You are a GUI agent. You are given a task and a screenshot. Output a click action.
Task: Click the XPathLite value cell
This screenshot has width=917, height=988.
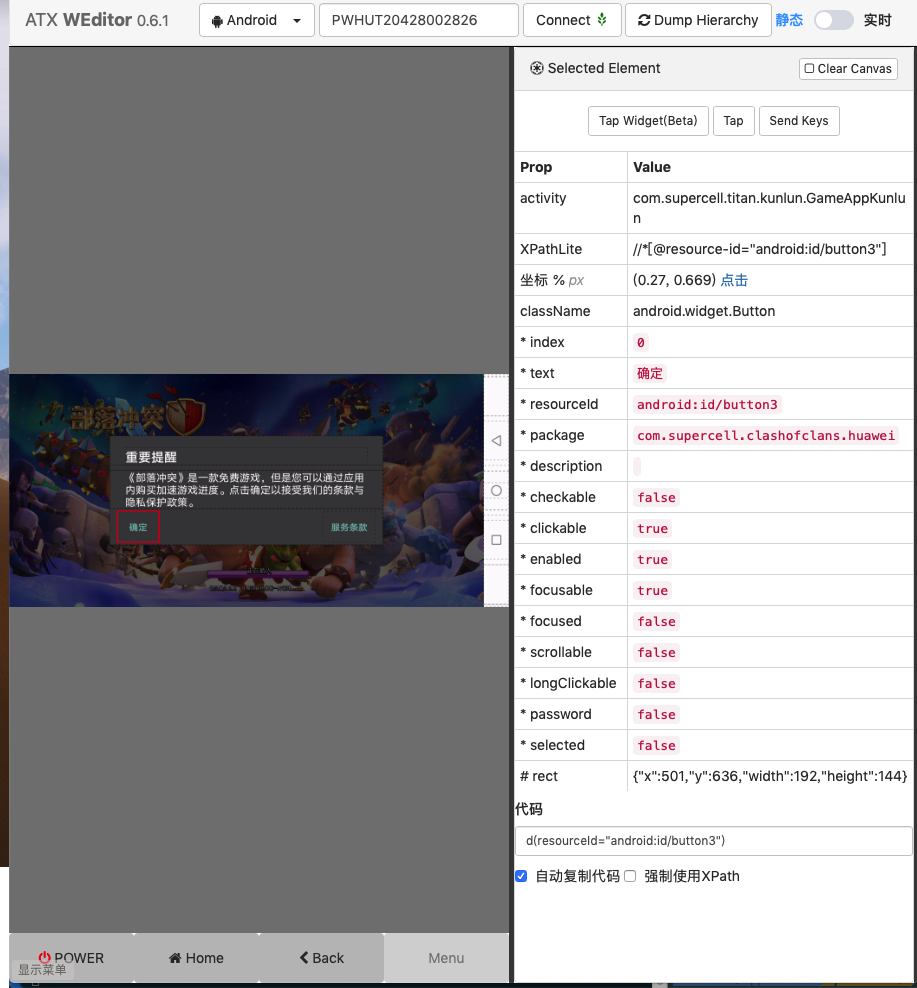[x=770, y=249]
